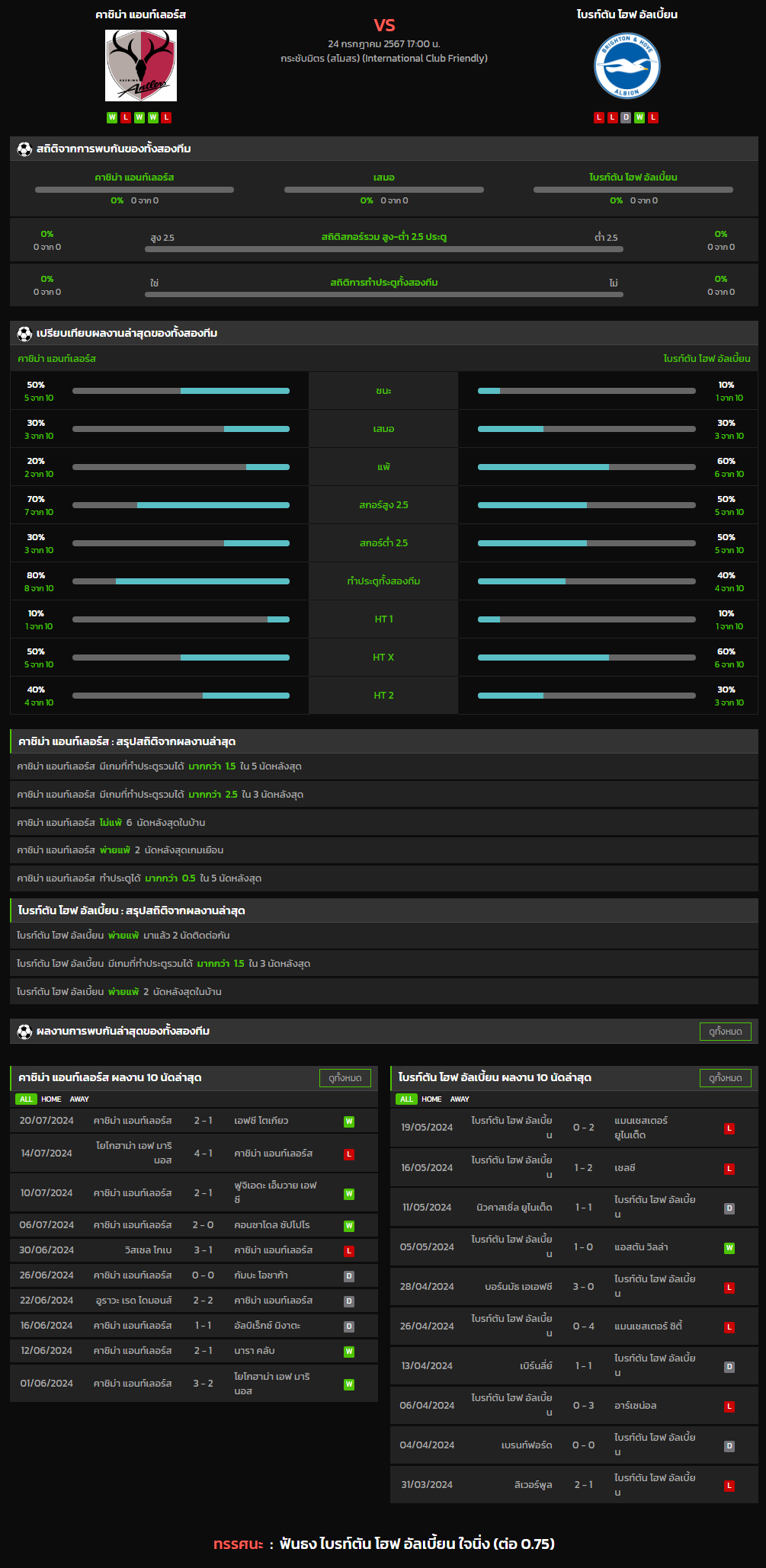766x1568 pixels.
Task: Open view-all button for Kashima last 10 matches
Action: click(345, 1077)
